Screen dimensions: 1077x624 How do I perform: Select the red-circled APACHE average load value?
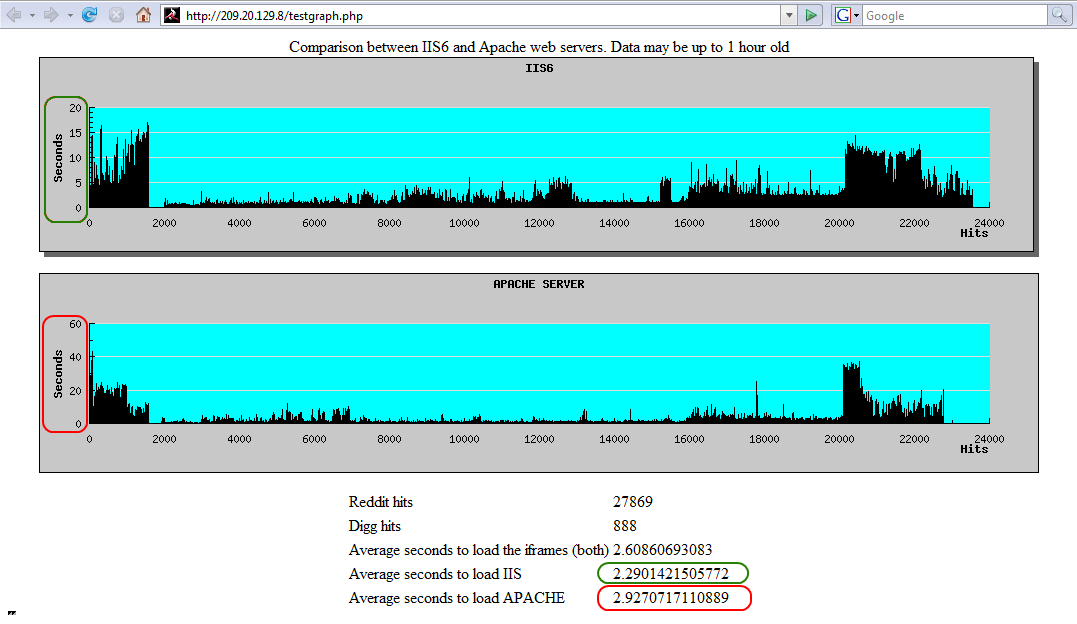[x=673, y=598]
